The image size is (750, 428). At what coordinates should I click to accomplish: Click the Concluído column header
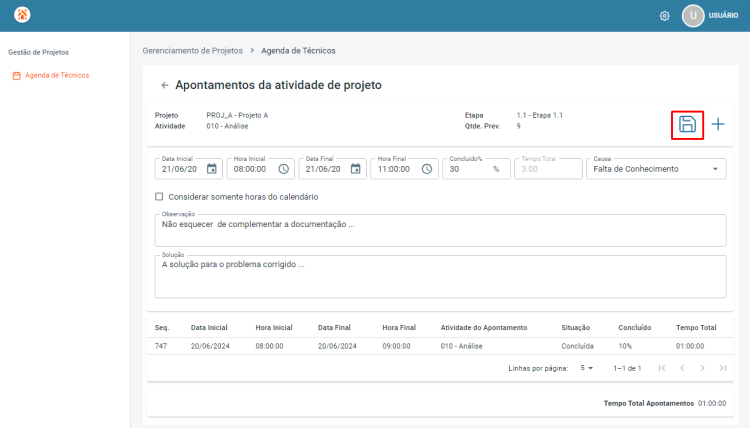pos(635,328)
